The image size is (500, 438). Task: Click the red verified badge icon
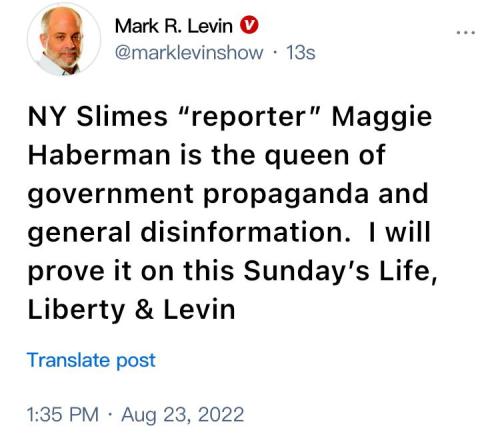click(x=249, y=25)
